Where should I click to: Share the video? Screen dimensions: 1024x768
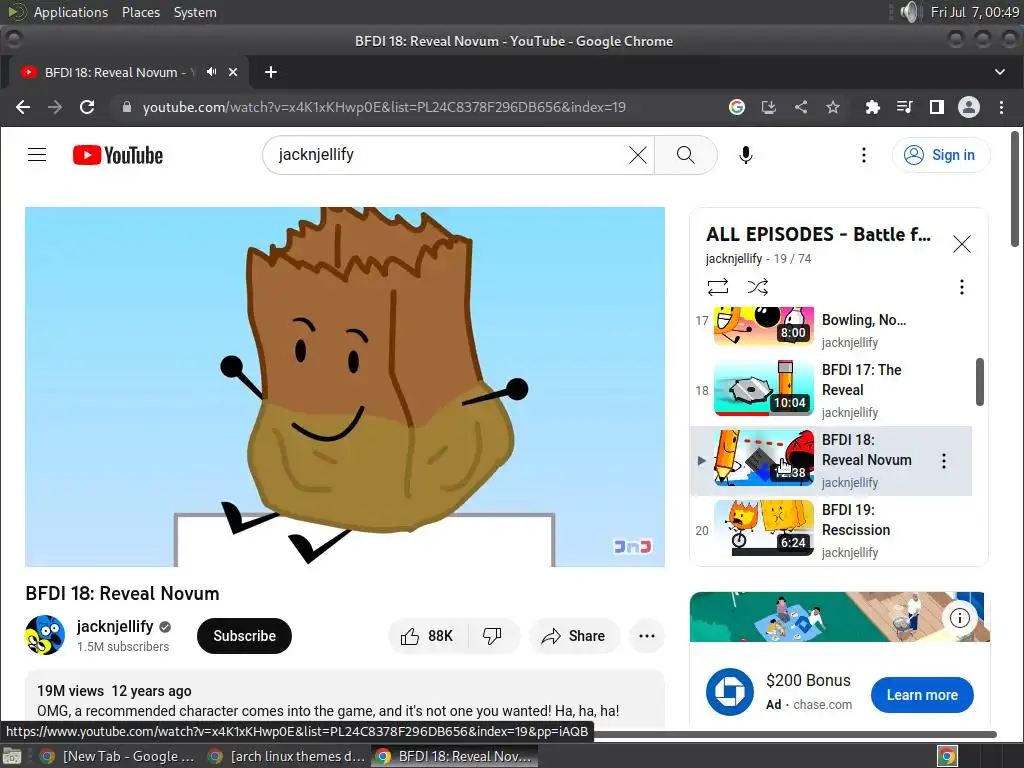[573, 635]
